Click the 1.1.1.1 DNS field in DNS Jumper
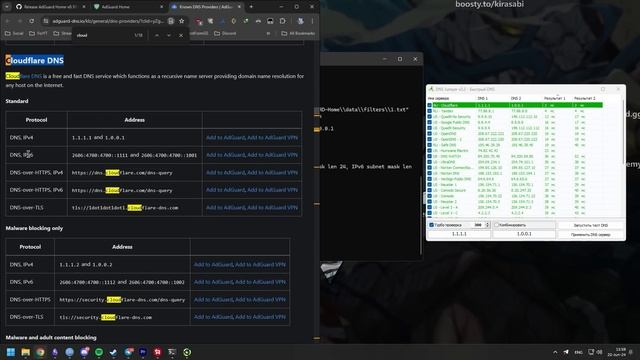640x360 pixels. click(x=459, y=234)
